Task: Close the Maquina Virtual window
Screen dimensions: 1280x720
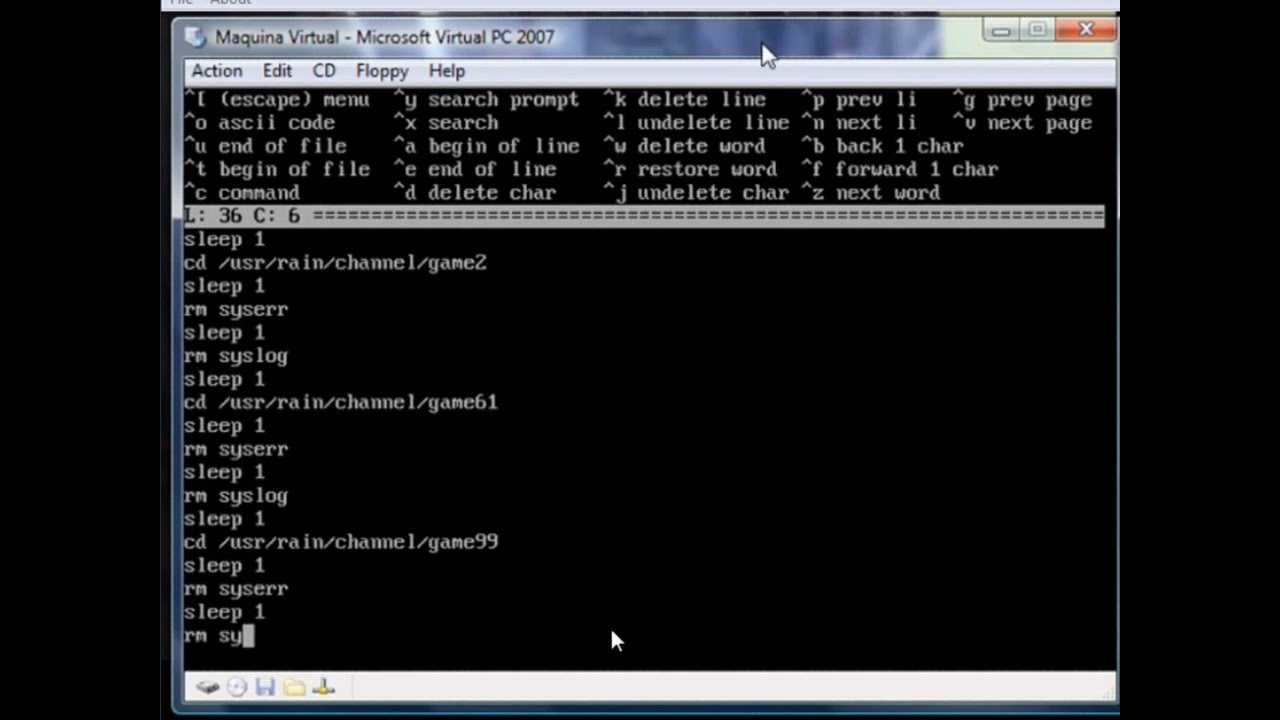Action: pyautogui.click(x=1086, y=31)
